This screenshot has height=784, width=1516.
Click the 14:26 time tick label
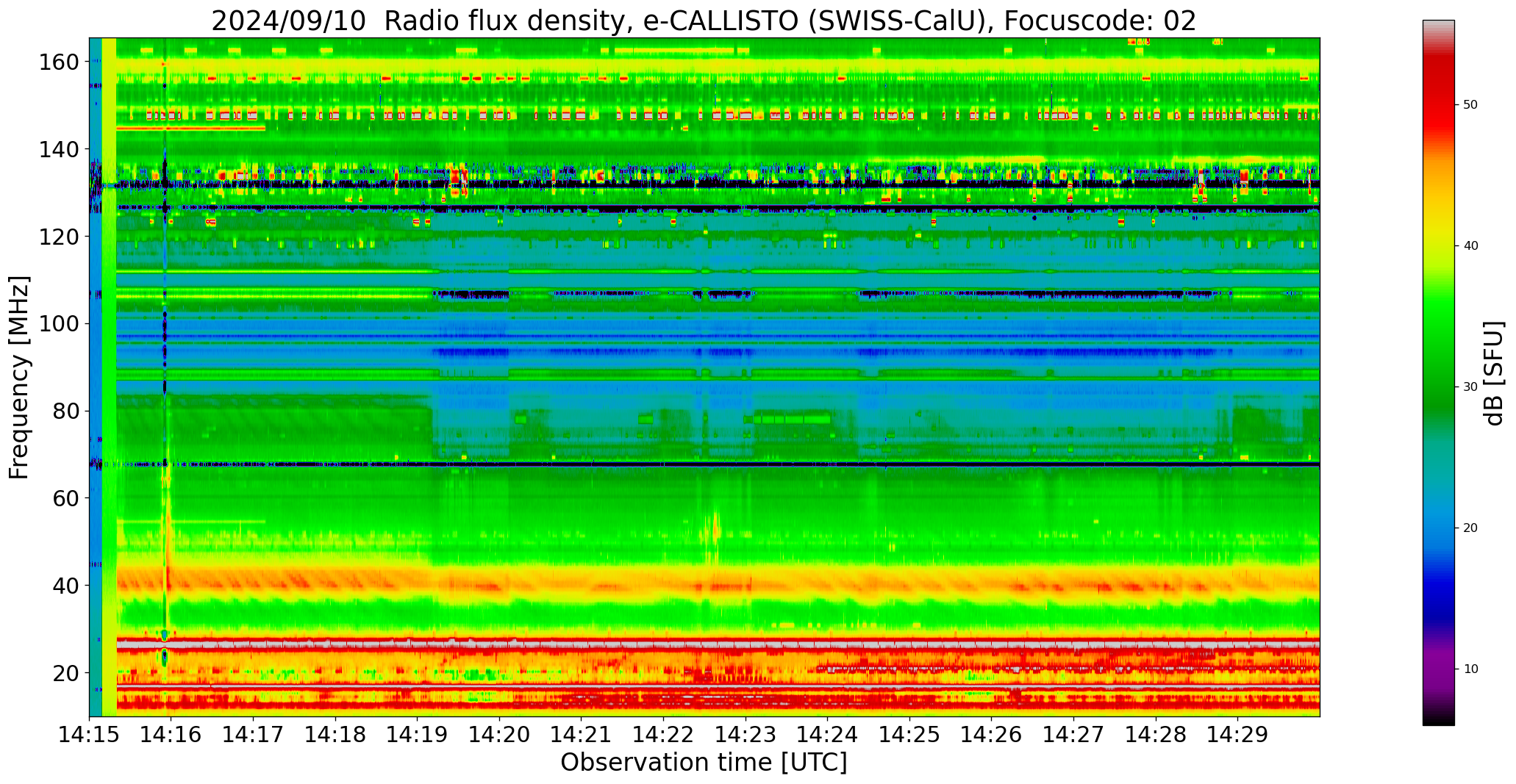click(991, 734)
